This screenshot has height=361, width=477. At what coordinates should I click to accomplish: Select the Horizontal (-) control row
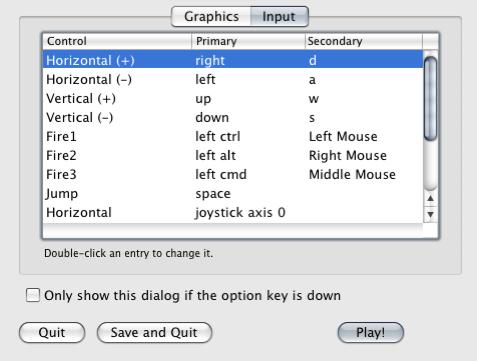(233, 80)
